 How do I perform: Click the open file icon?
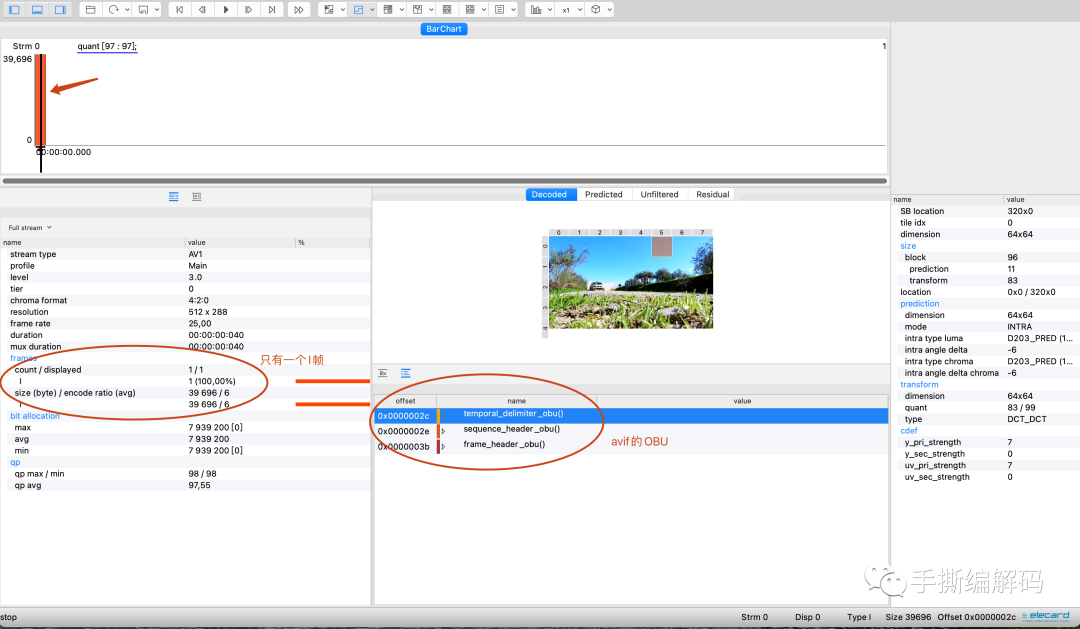click(90, 9)
